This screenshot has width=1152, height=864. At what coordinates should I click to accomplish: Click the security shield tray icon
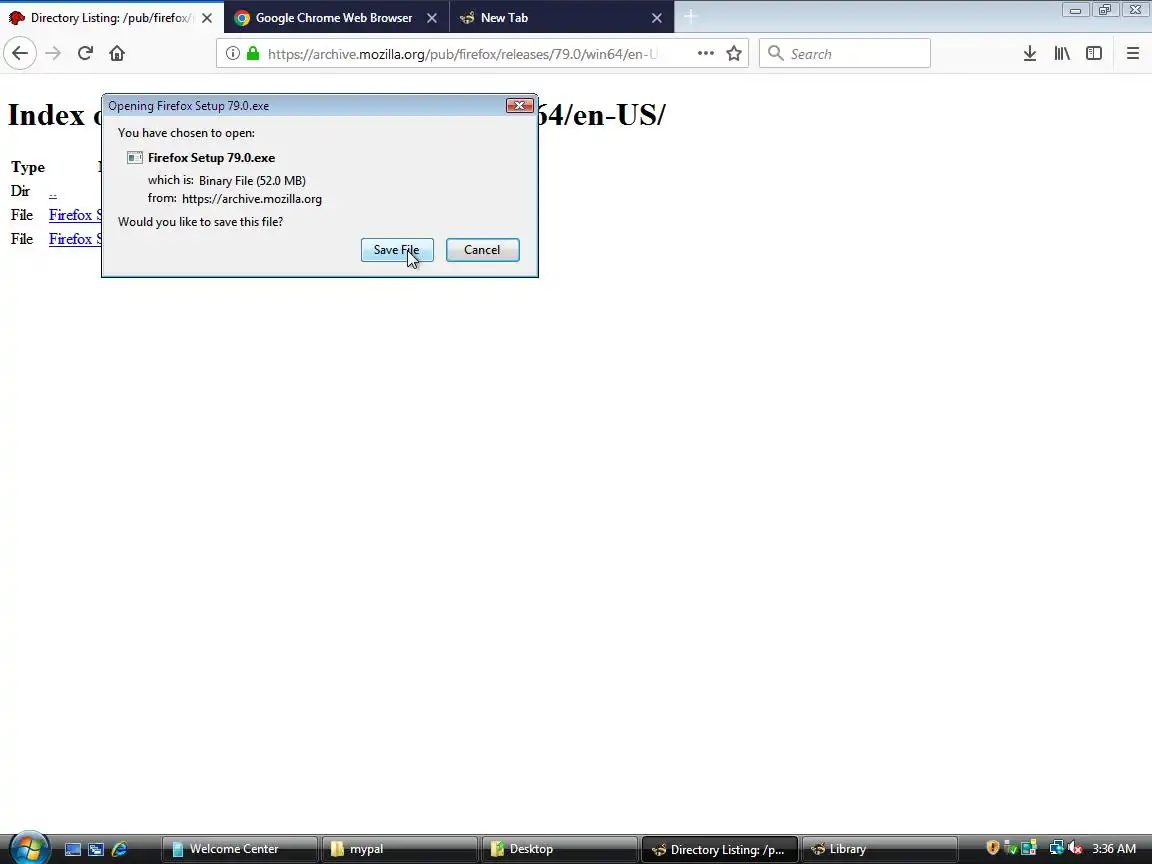click(x=993, y=849)
